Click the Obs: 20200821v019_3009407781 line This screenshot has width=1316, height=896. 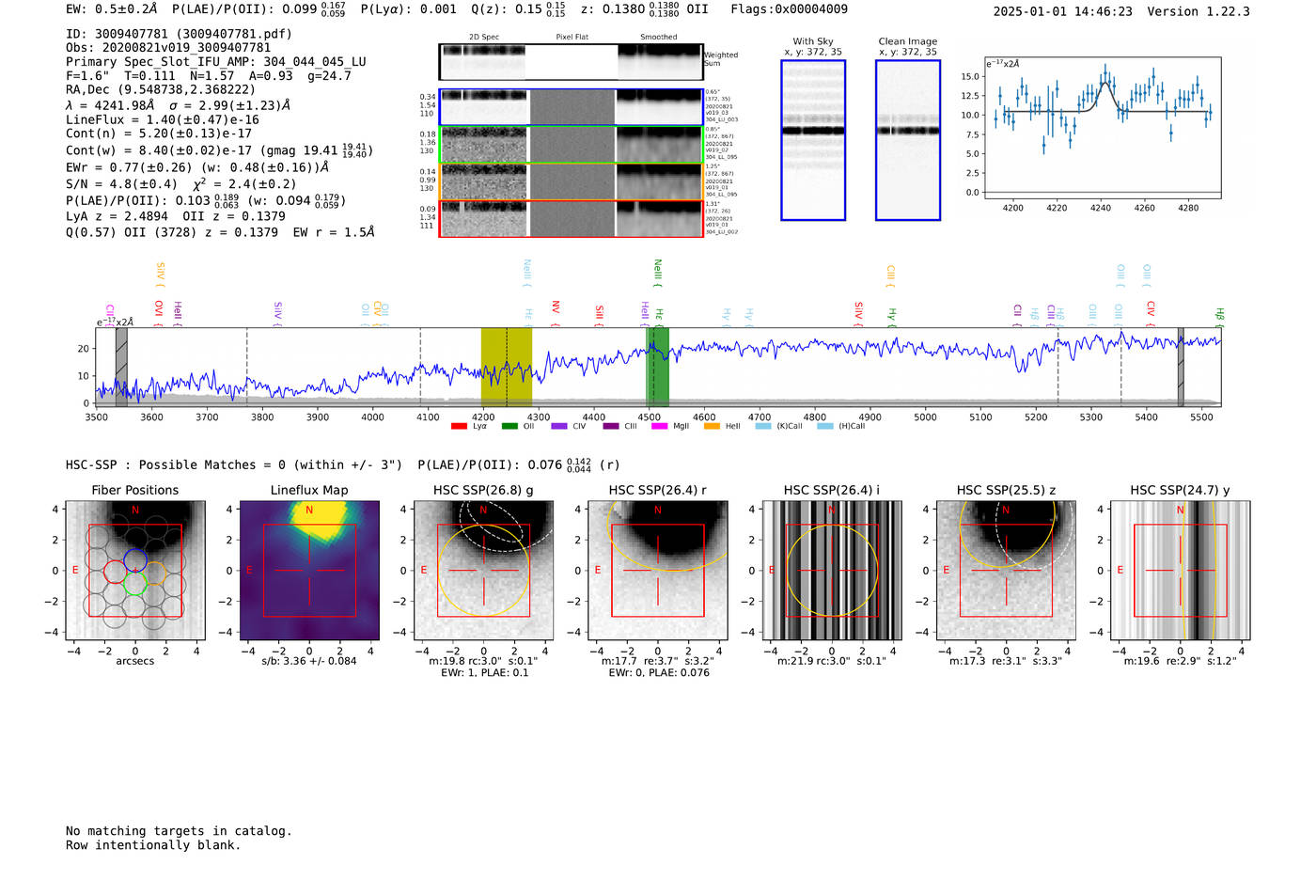[168, 48]
